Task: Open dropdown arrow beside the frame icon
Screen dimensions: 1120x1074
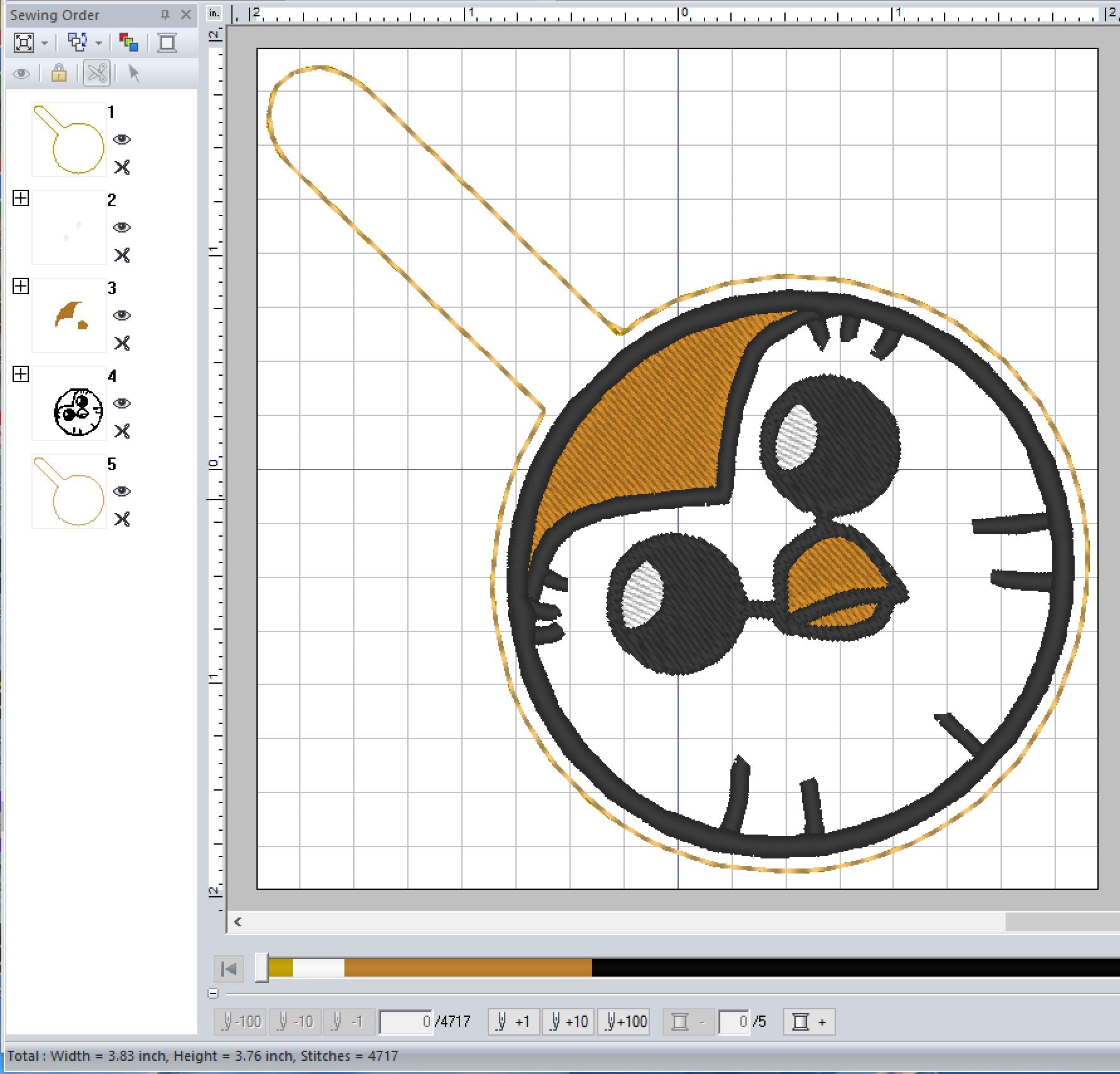Action: click(45, 43)
